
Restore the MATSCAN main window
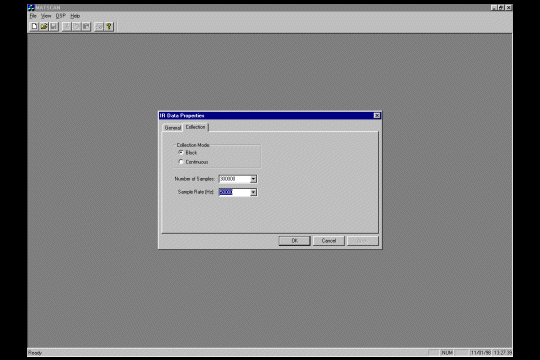[501, 8]
